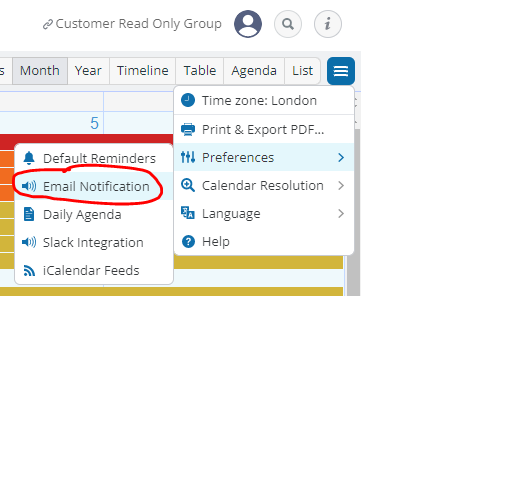The image size is (512, 498).
Task: Expand the Preferences submenu arrow
Action: (x=341, y=157)
